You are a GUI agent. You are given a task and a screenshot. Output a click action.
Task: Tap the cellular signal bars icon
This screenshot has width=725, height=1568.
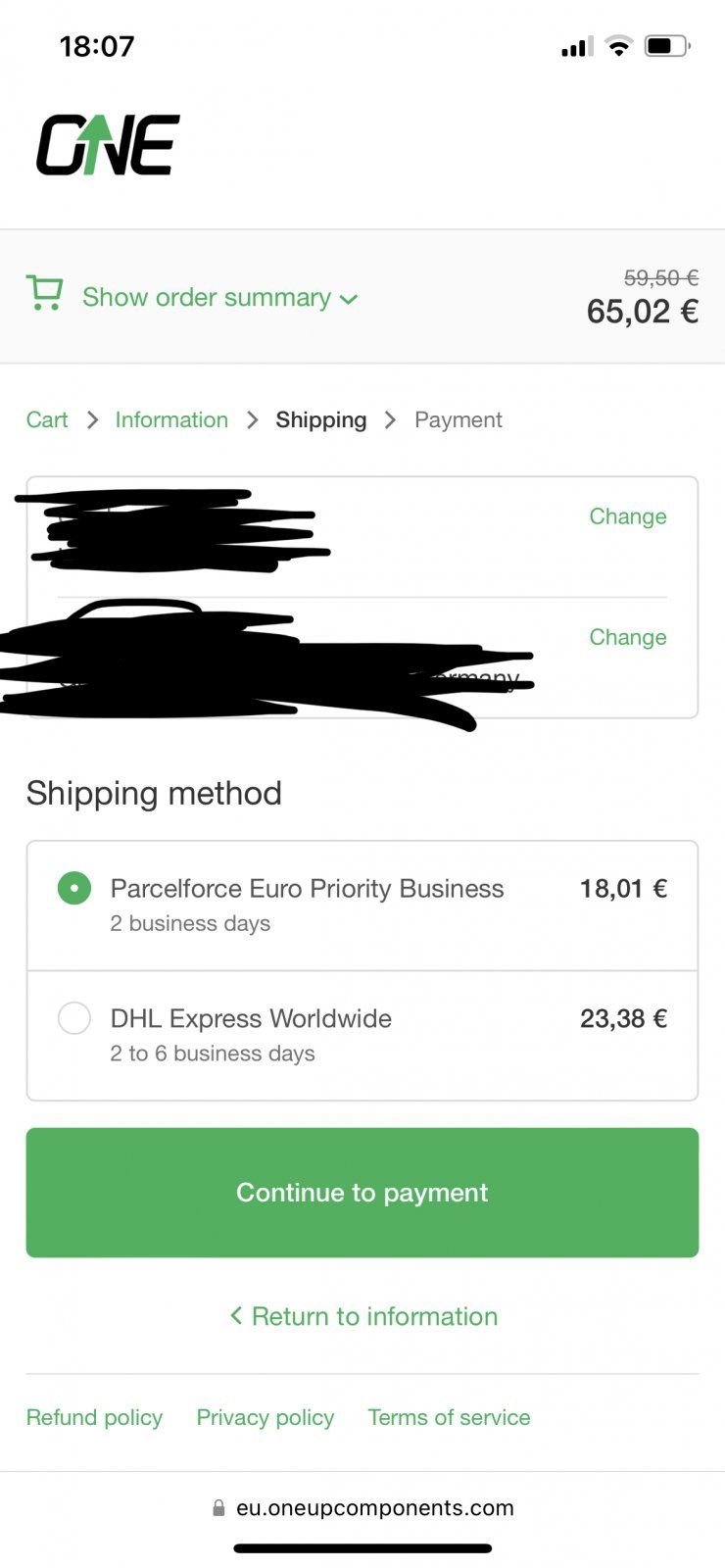click(x=577, y=47)
